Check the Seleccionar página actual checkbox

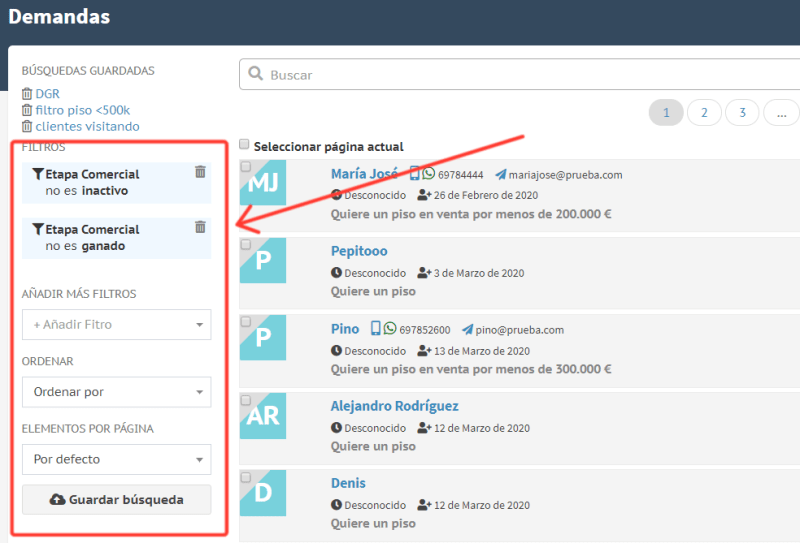pyautogui.click(x=245, y=145)
